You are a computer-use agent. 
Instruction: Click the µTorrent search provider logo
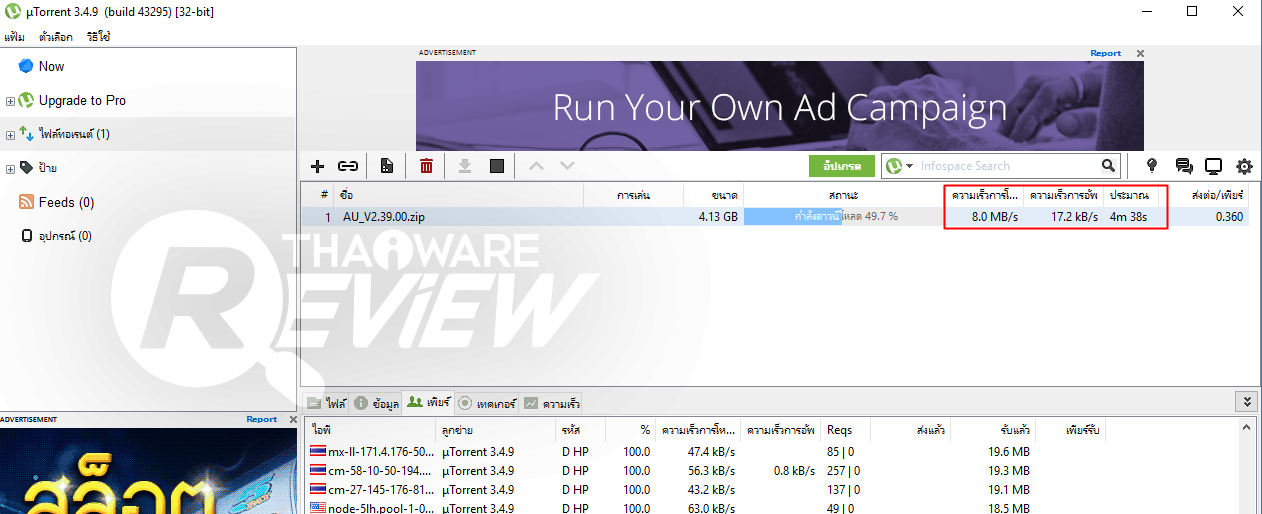click(x=894, y=166)
